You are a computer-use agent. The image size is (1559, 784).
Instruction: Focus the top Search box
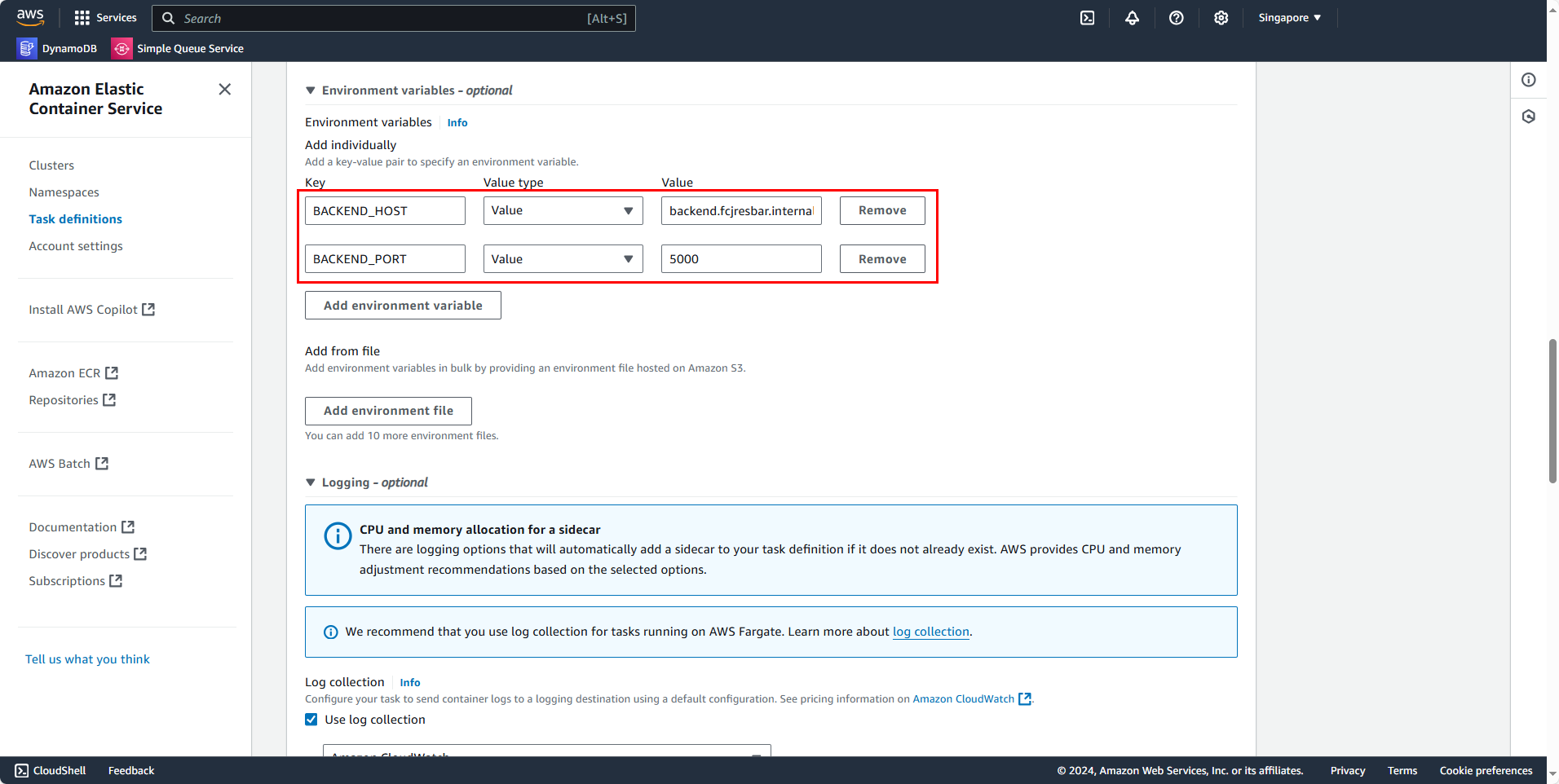pos(394,18)
